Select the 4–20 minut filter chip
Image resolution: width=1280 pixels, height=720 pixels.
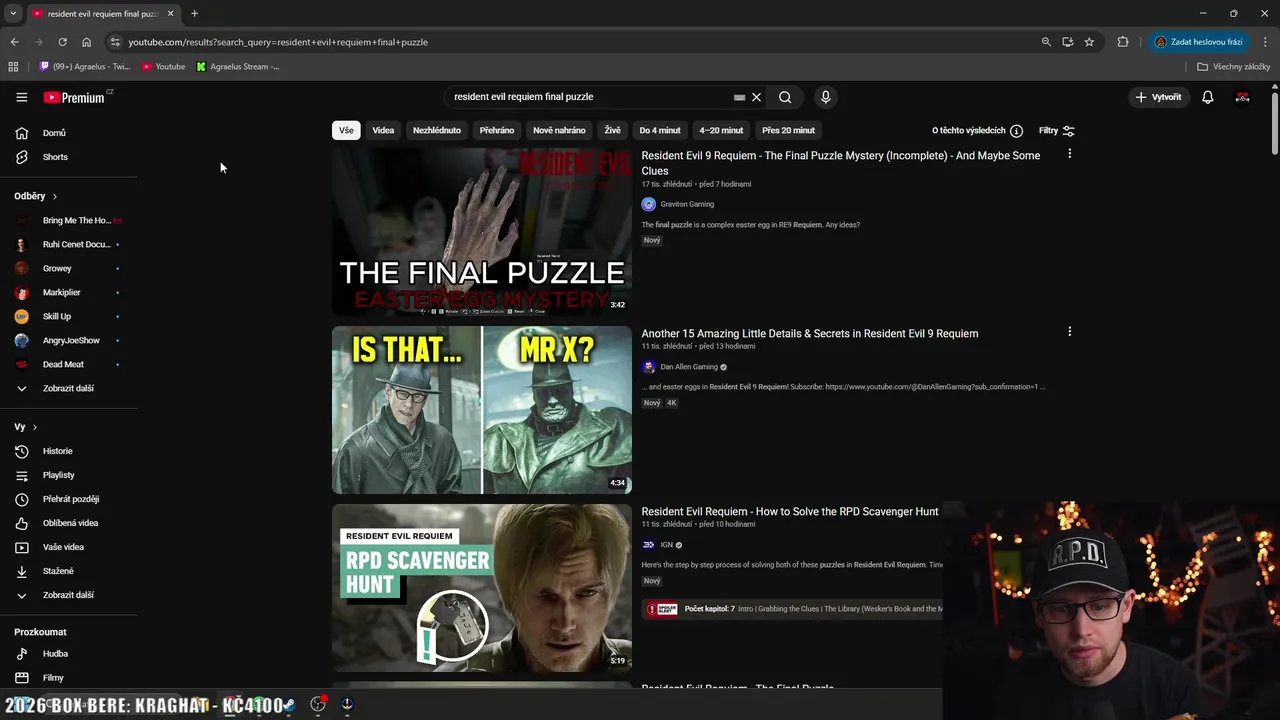tap(721, 131)
